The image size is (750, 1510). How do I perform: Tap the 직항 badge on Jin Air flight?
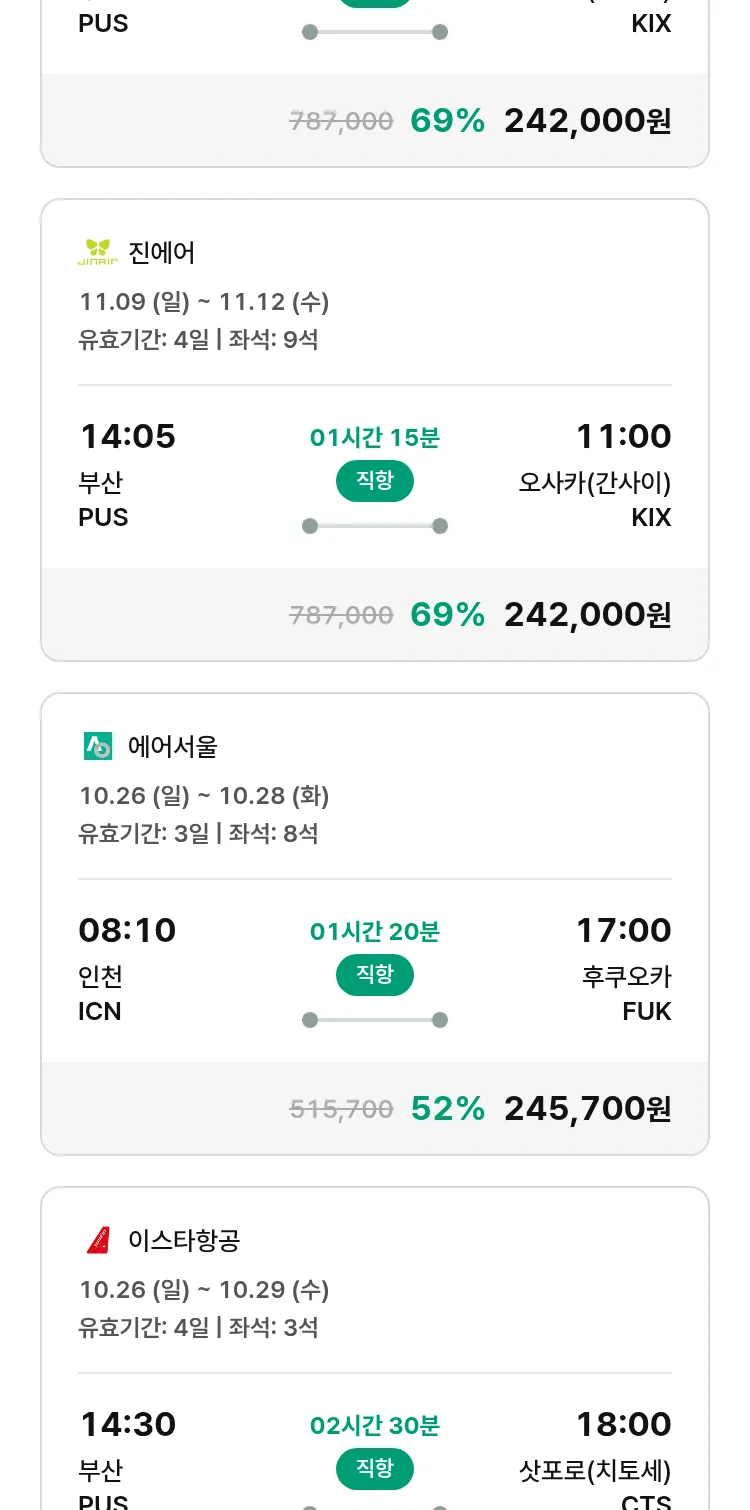(x=375, y=481)
